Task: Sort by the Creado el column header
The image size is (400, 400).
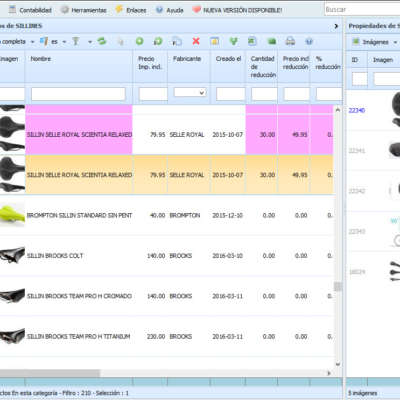Action: pyautogui.click(x=228, y=59)
